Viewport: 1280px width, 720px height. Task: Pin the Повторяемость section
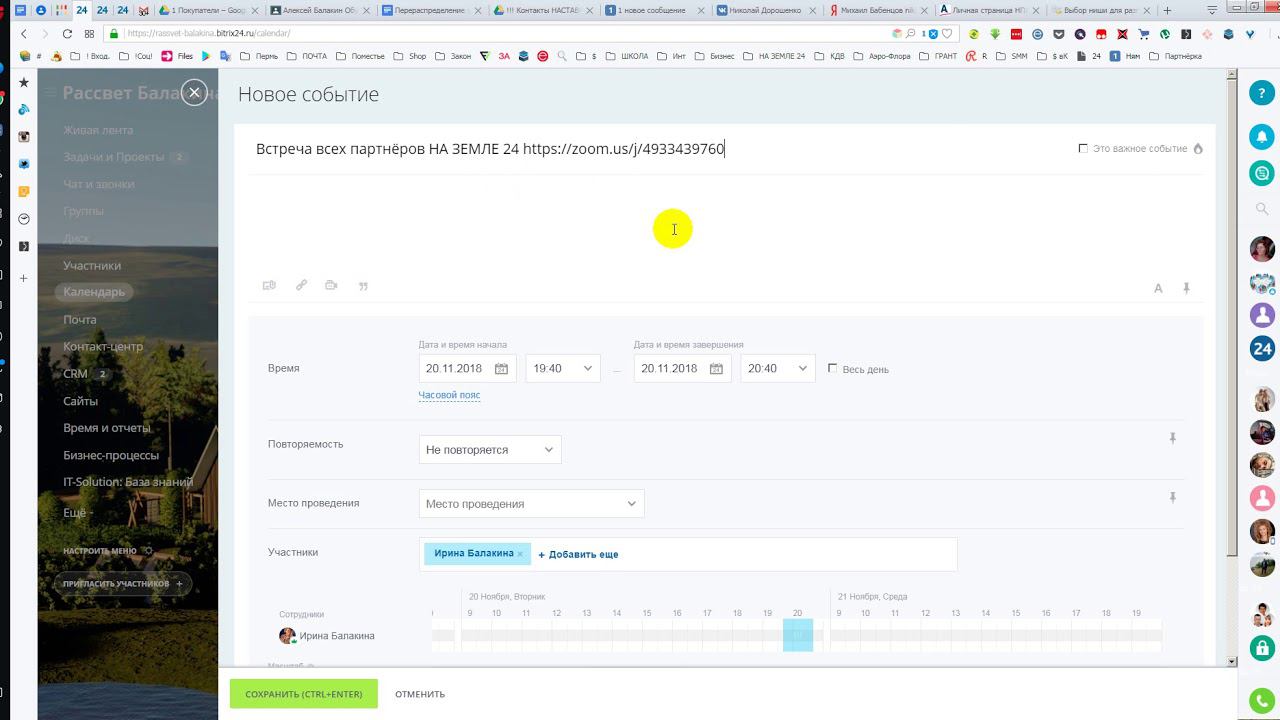pyautogui.click(x=1173, y=438)
